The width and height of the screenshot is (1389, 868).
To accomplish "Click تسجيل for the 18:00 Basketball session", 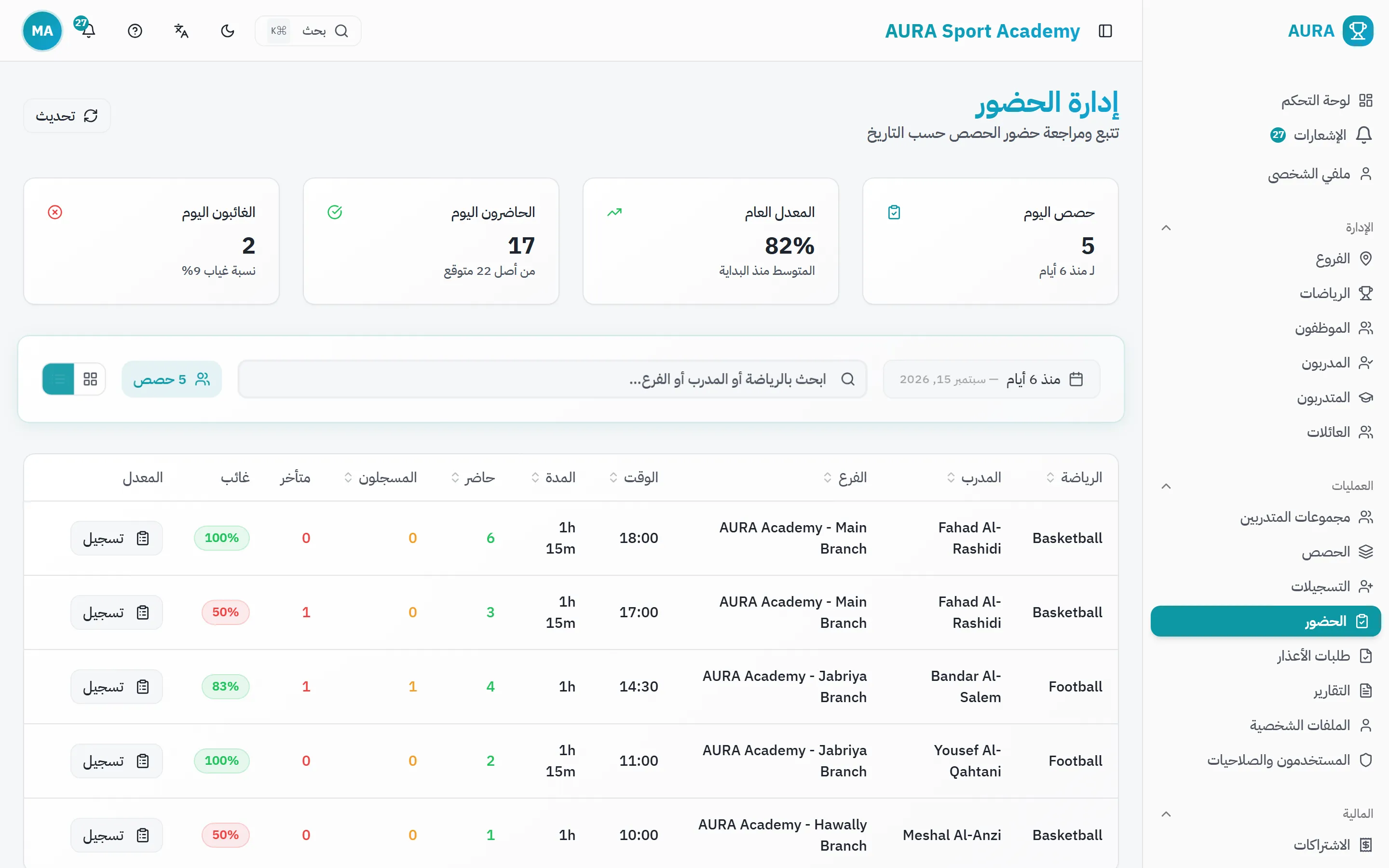I will (x=117, y=538).
